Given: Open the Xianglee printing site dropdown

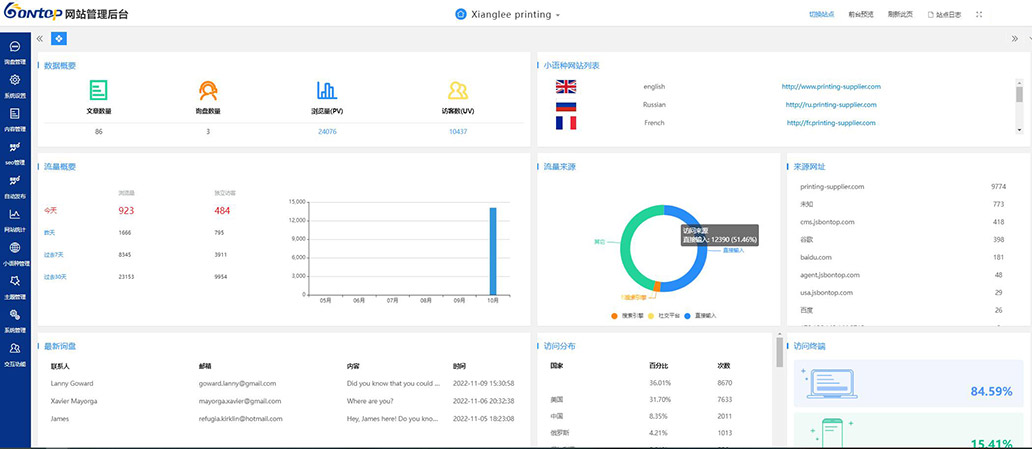Looking at the screenshot, I should [x=508, y=15].
